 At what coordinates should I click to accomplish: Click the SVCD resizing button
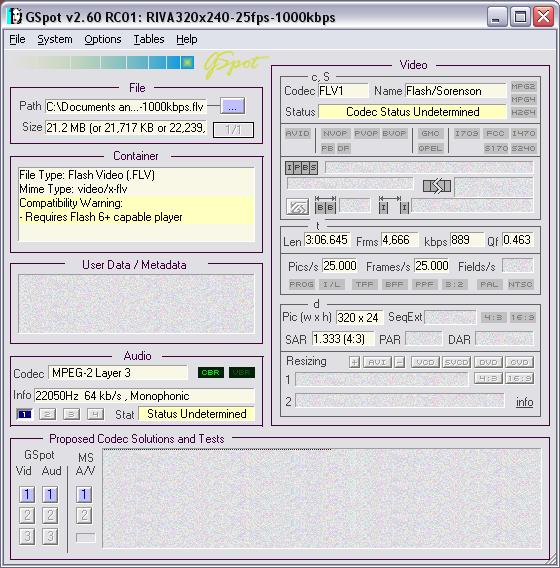pyautogui.click(x=456, y=362)
